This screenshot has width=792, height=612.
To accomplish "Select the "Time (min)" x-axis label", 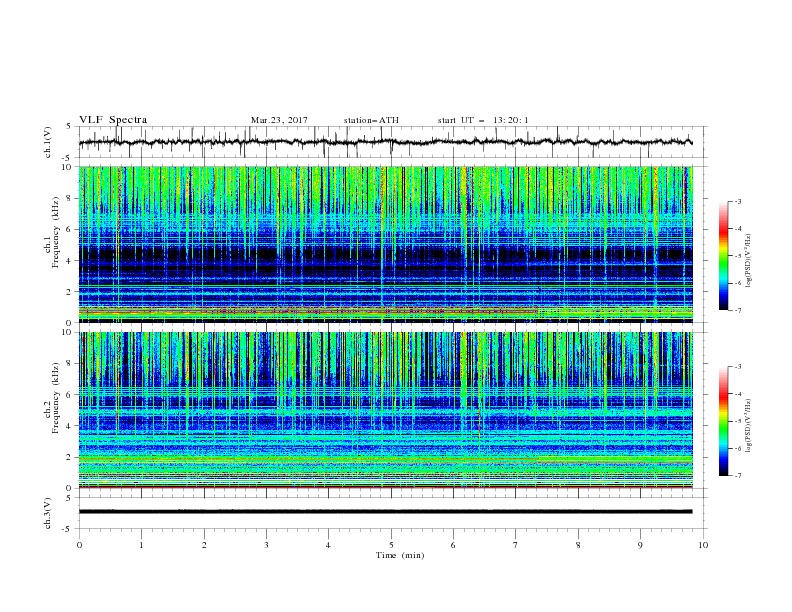I will click(x=400, y=555).
